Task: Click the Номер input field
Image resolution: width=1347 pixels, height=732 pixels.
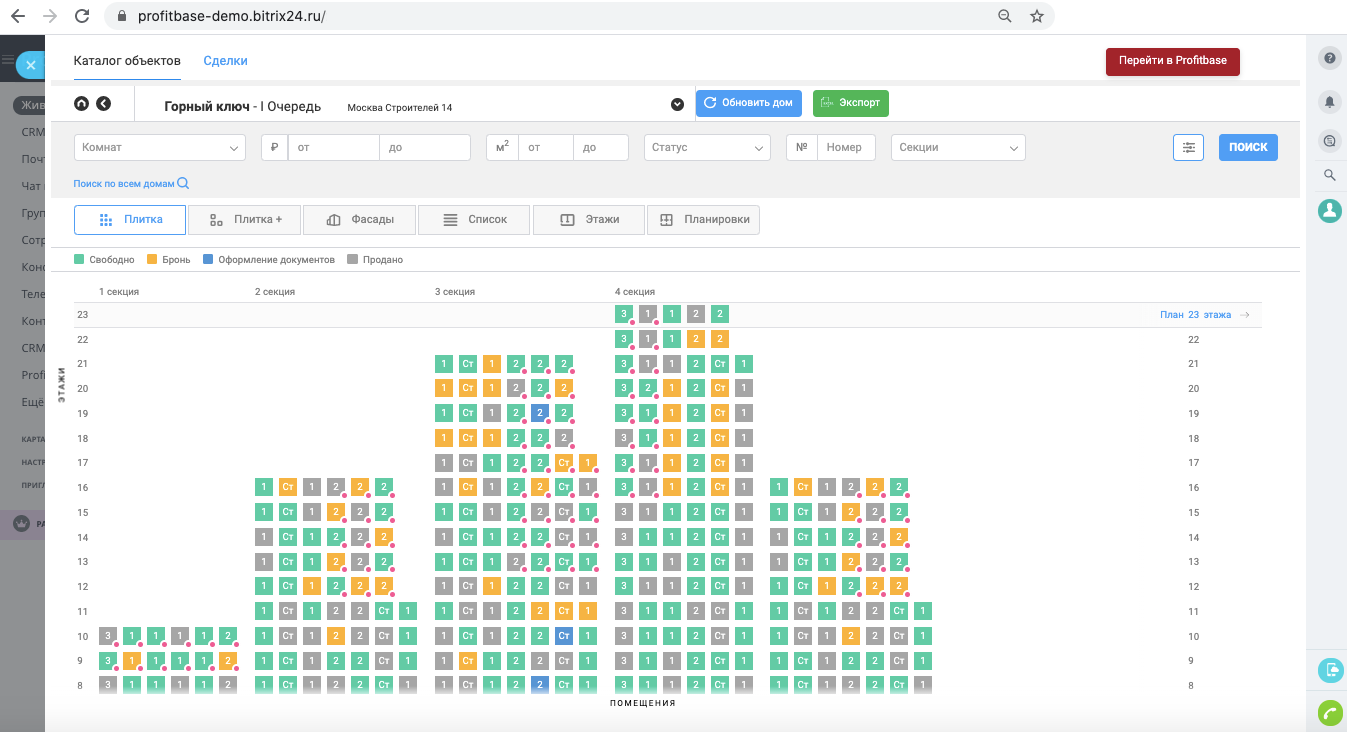Action: click(x=846, y=147)
